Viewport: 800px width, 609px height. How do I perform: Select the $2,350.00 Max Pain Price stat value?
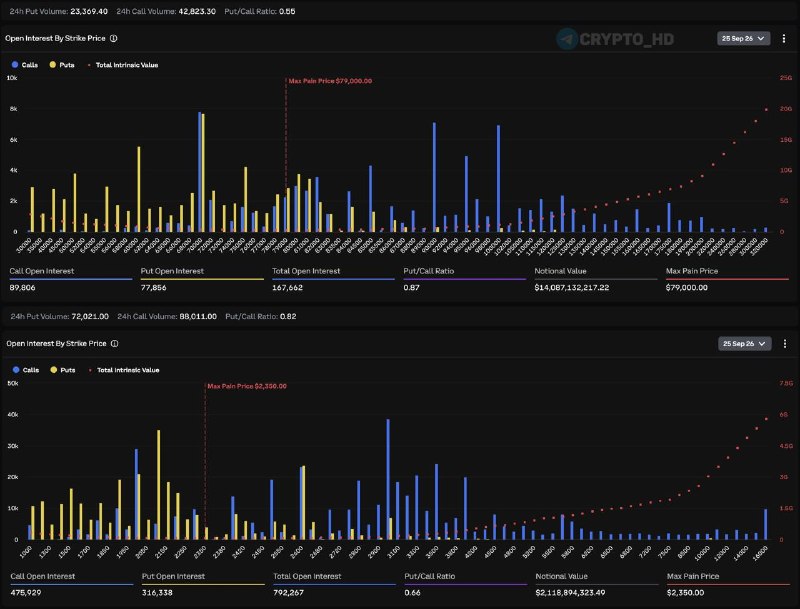tap(685, 592)
